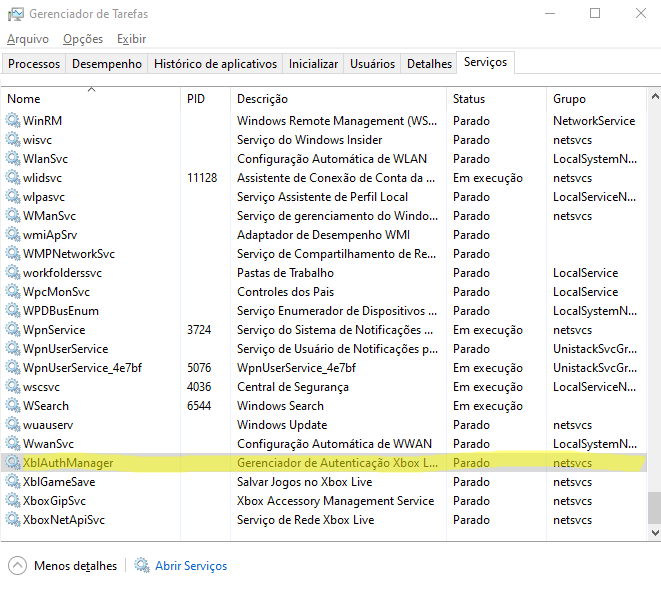Sort by the PID column header
661x590 pixels.
tap(206, 99)
